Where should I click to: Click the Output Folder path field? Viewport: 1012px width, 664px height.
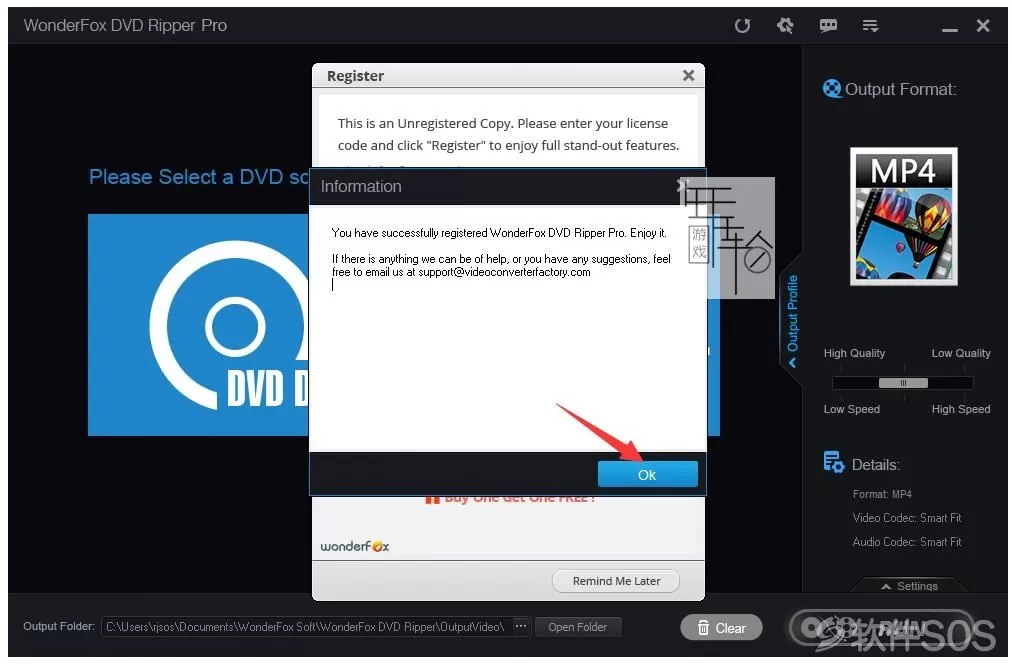(306, 627)
